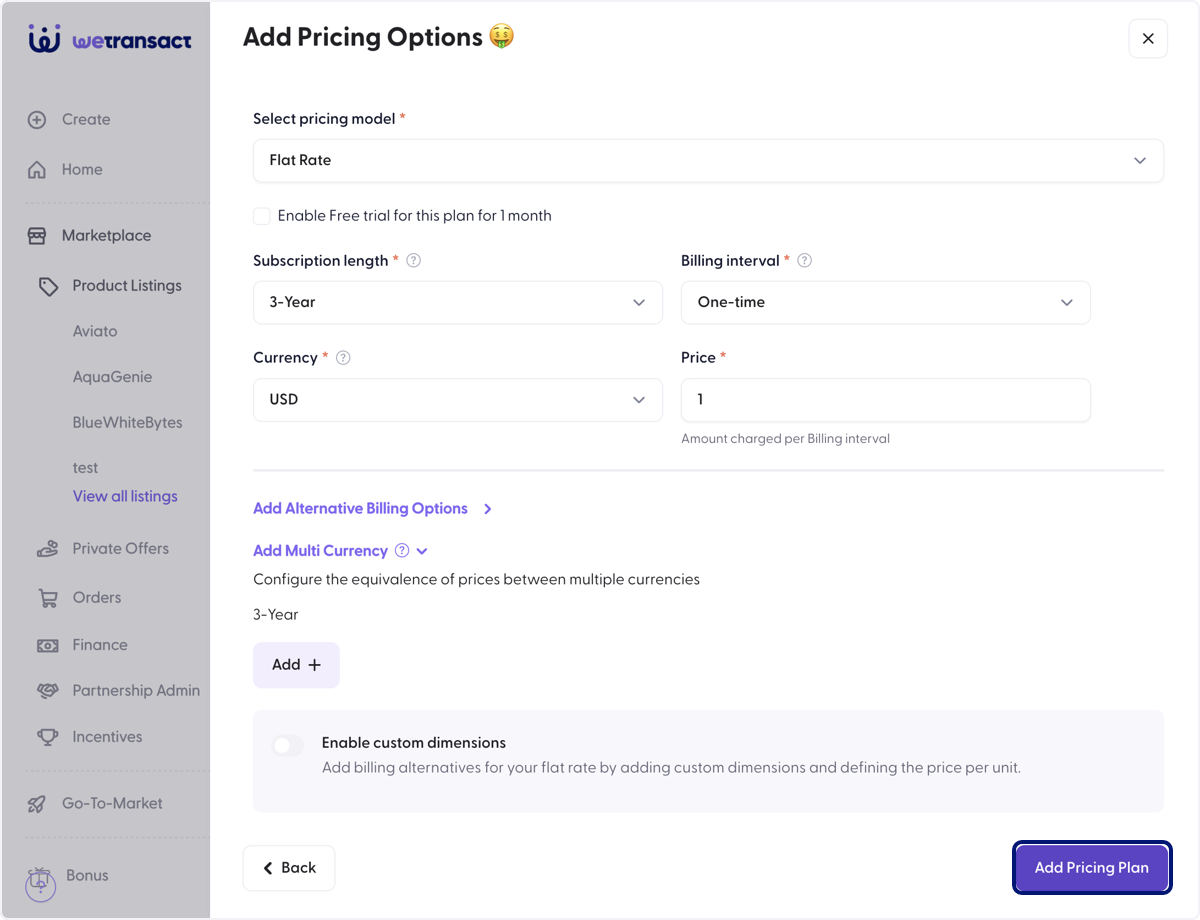Click the Marketplace storefront icon
This screenshot has height=920, width=1200.
click(x=37, y=236)
